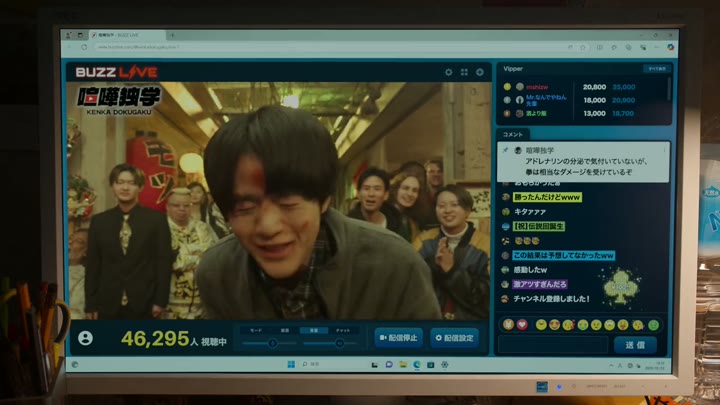Open File Explorer from the taskbar
The height and width of the screenshot is (405, 720).
(x=403, y=364)
